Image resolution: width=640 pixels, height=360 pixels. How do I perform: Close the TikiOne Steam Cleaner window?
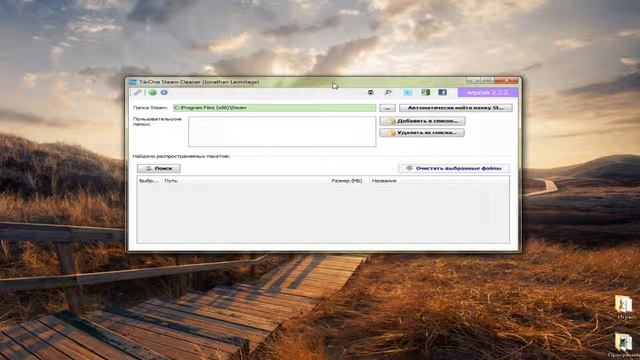click(x=508, y=81)
